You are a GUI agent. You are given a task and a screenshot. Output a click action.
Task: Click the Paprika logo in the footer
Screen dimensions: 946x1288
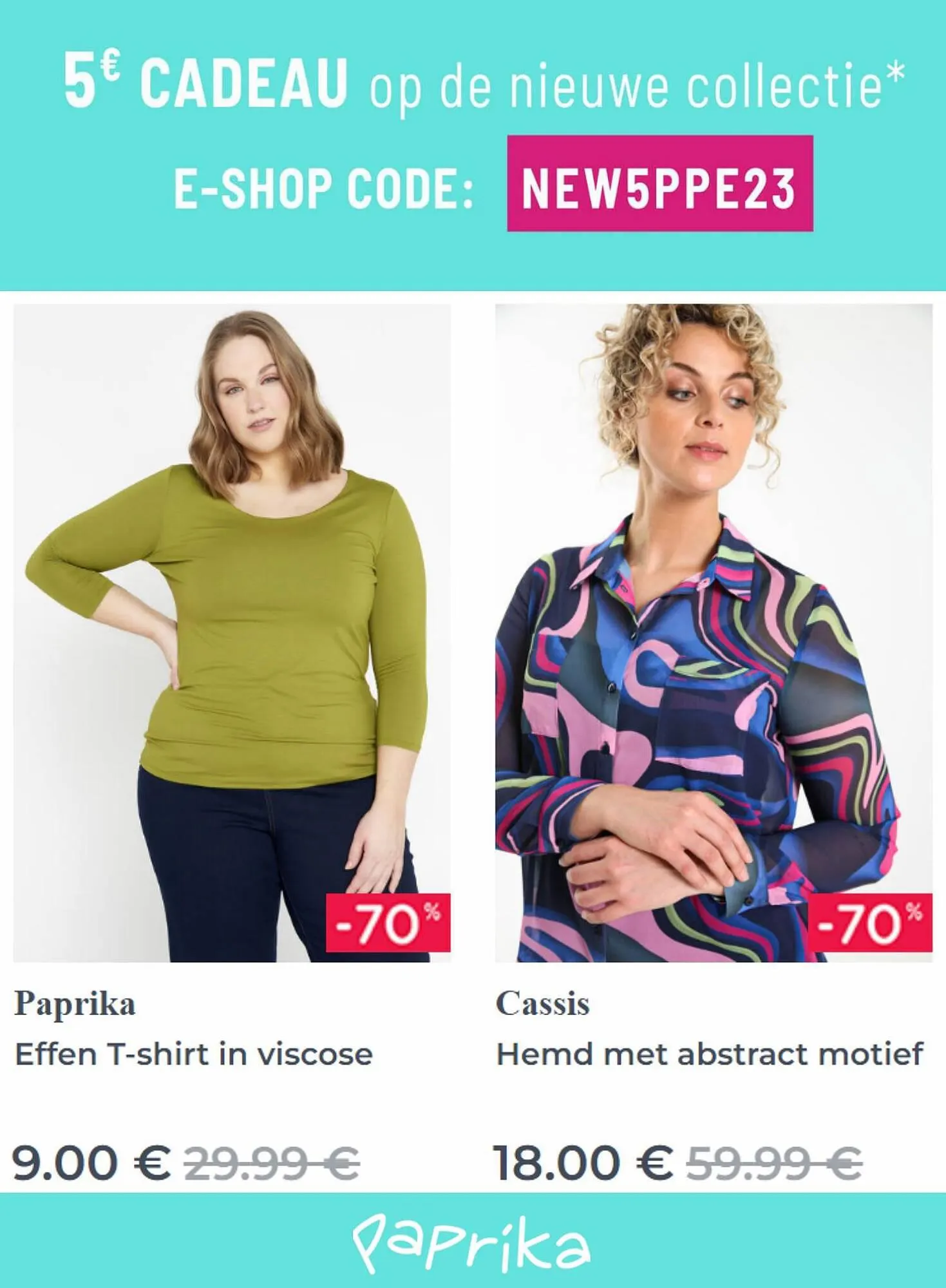pos(471,1243)
